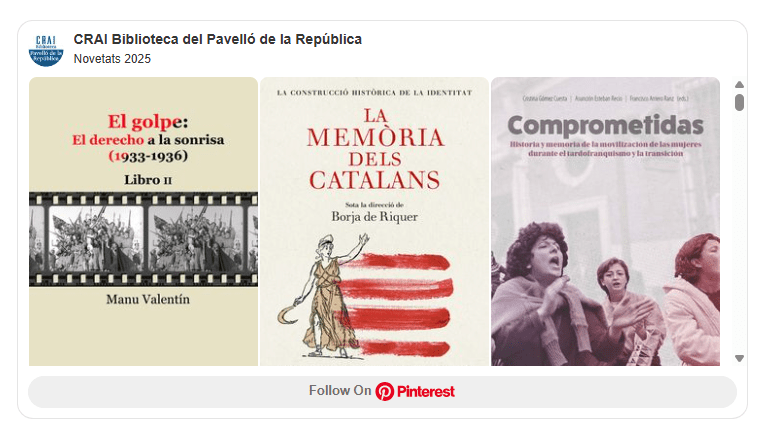Image resolution: width=782 pixels, height=442 pixels.
Task: Open La Memòria dels Catalans cover pin
Action: pyautogui.click(x=375, y=221)
